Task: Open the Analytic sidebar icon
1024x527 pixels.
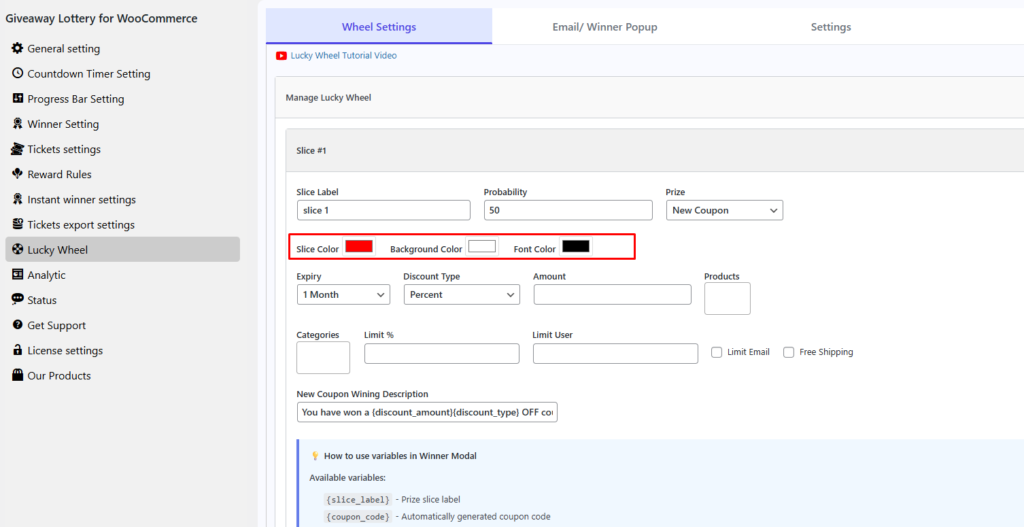Action: click(17, 275)
